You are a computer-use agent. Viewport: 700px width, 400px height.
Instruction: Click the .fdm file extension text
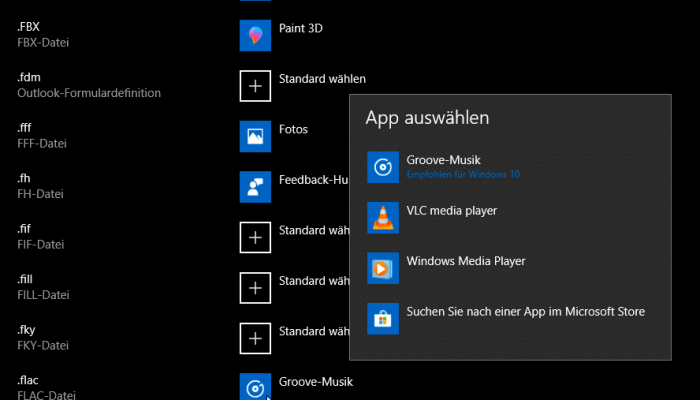(29, 78)
